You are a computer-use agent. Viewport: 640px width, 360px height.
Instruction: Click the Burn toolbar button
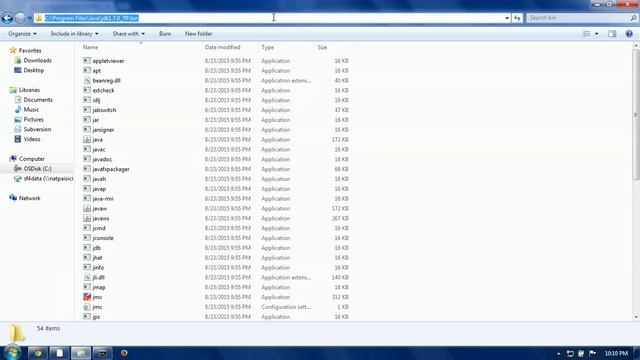tap(165, 34)
